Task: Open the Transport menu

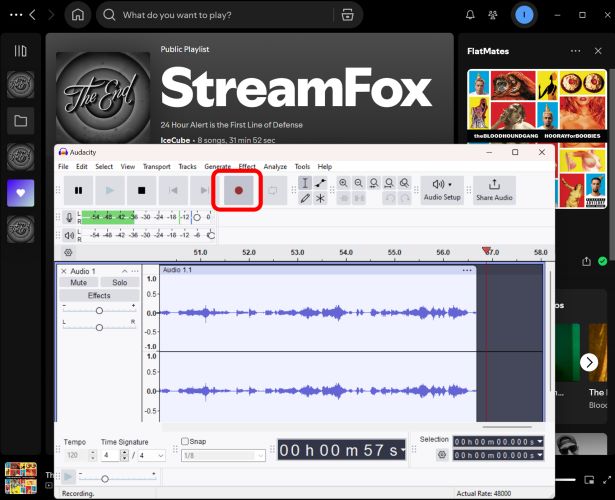Action: pyautogui.click(x=156, y=167)
